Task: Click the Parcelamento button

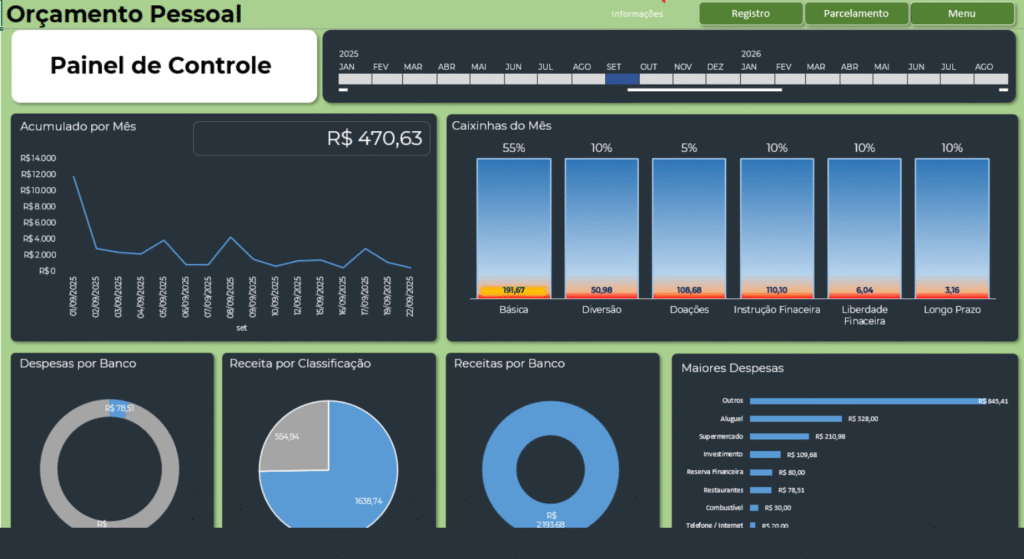Action: pos(855,14)
